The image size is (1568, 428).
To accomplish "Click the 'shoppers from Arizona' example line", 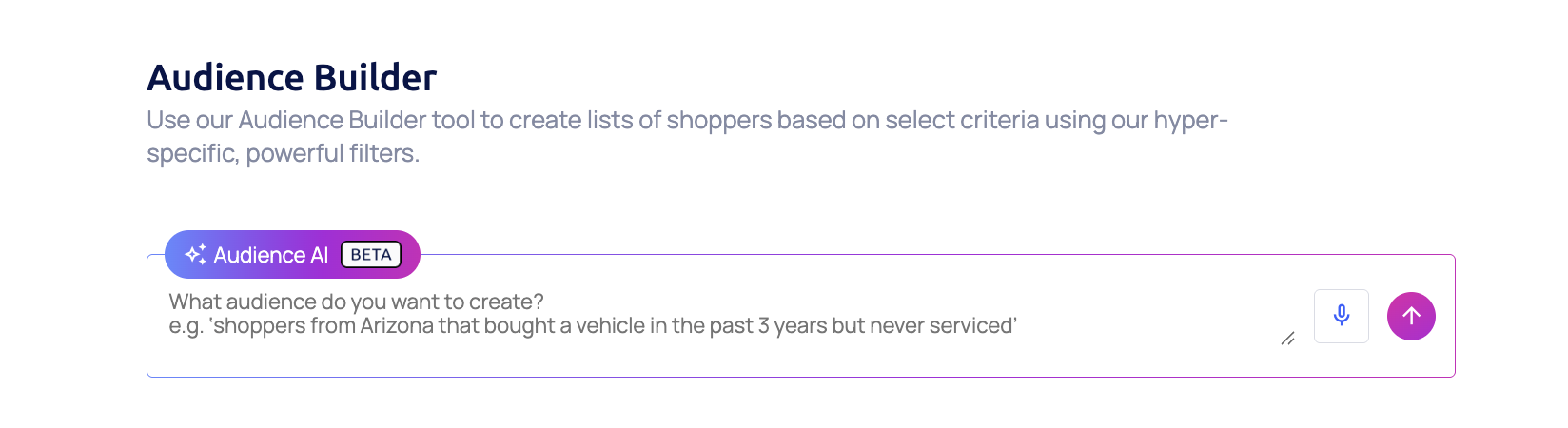I will (x=593, y=326).
